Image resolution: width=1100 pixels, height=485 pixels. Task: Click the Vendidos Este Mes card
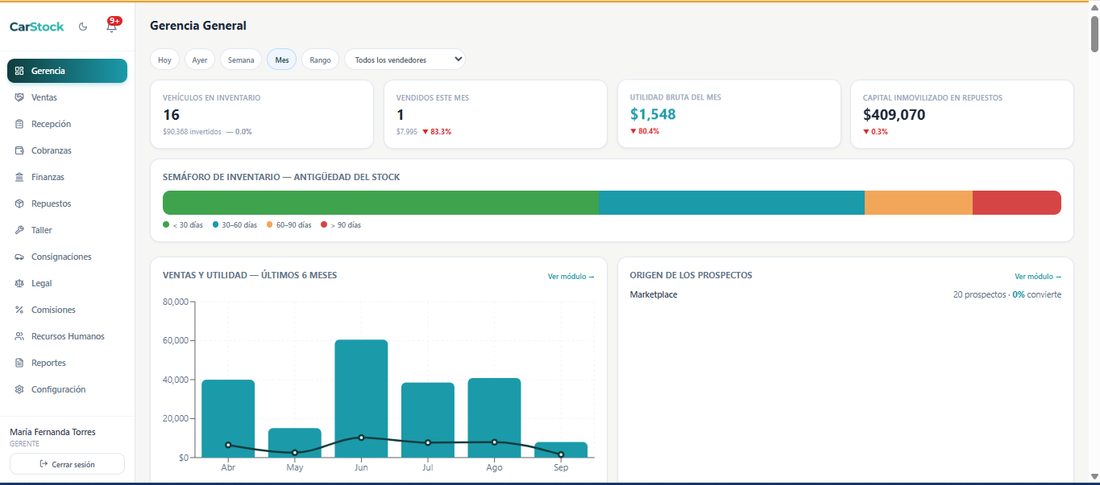point(495,114)
